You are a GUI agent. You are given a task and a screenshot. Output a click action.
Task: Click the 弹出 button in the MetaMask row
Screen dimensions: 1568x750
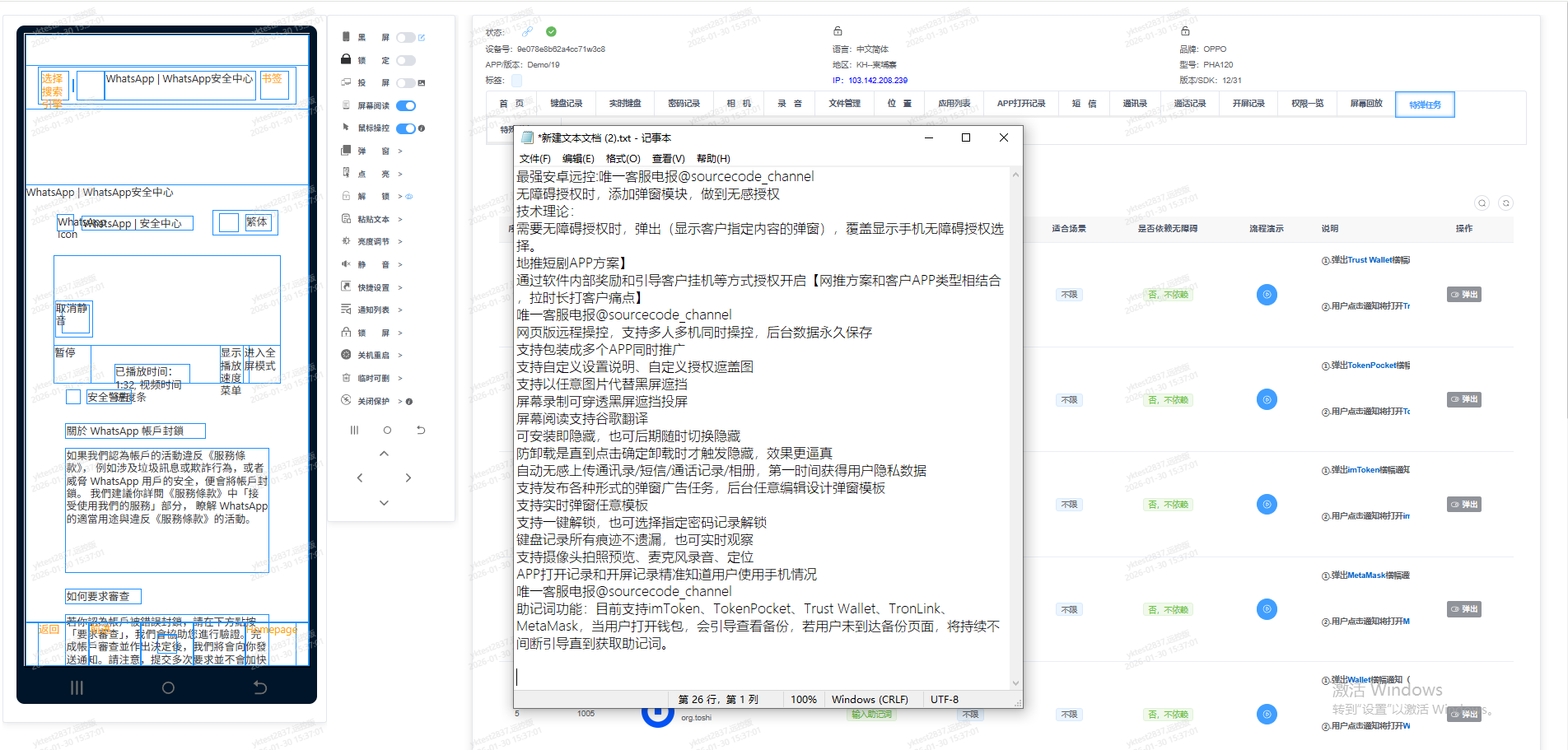click(x=1464, y=610)
